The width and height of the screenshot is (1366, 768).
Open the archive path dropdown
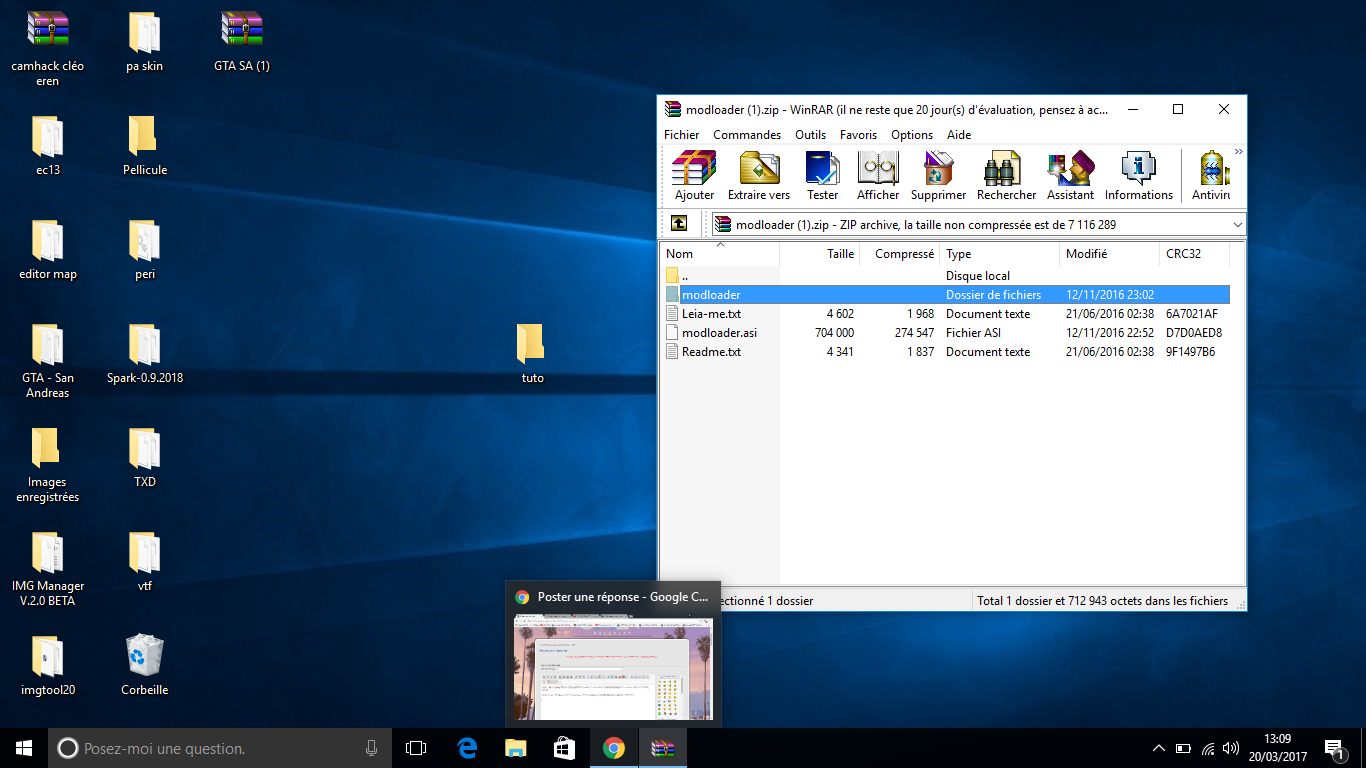click(1238, 225)
